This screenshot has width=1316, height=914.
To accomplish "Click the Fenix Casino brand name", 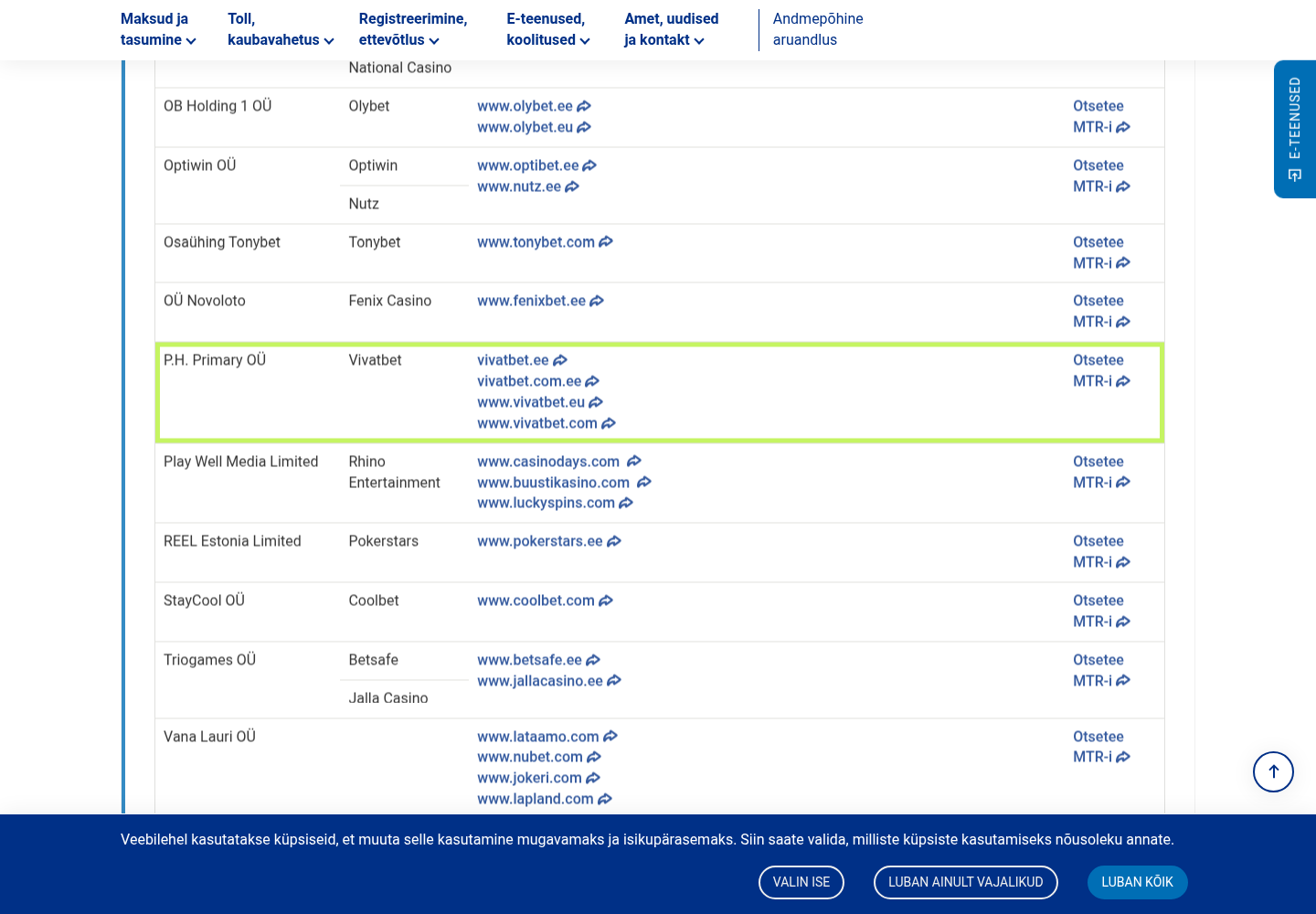I will pos(390,301).
